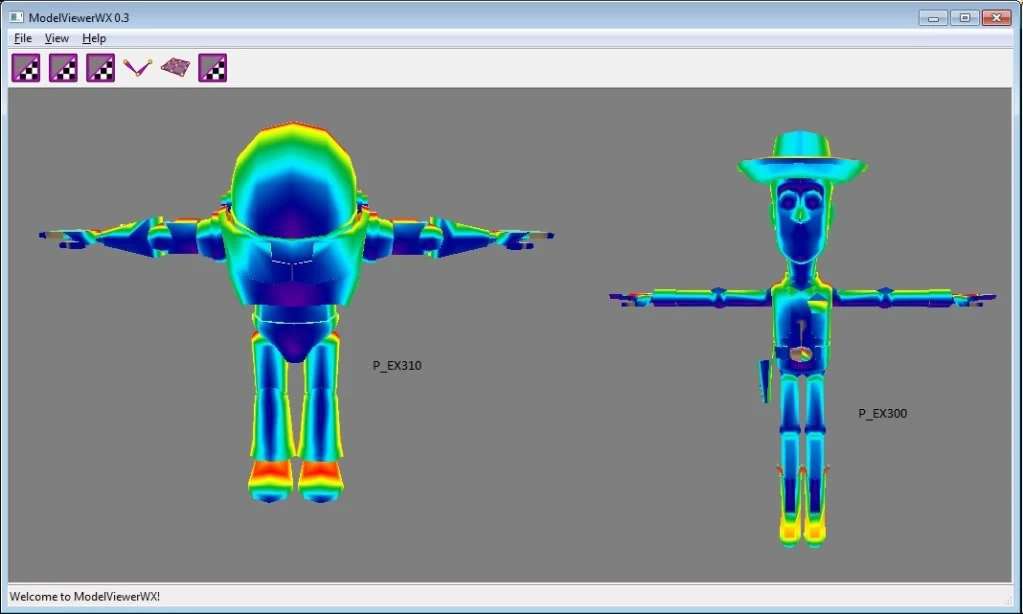Click the first checkered texture toolbar icon
The image size is (1023, 614).
(26, 68)
